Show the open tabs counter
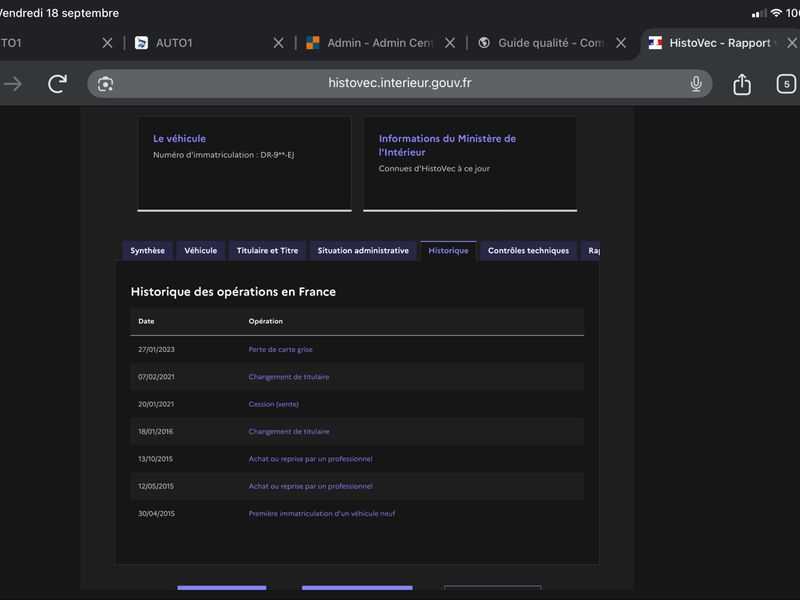This screenshot has height=600, width=800. click(786, 84)
